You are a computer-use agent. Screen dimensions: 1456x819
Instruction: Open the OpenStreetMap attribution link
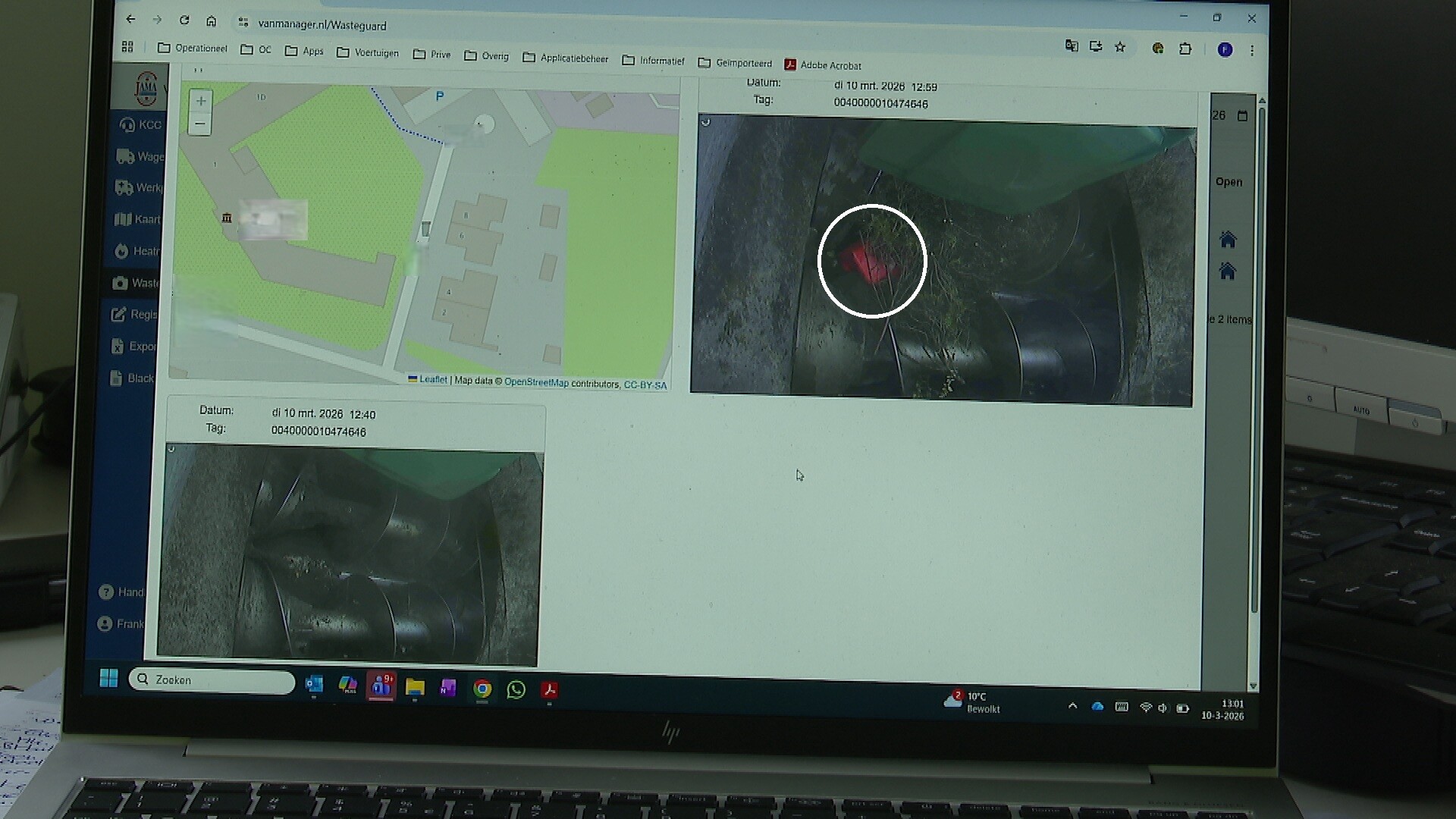[535, 382]
